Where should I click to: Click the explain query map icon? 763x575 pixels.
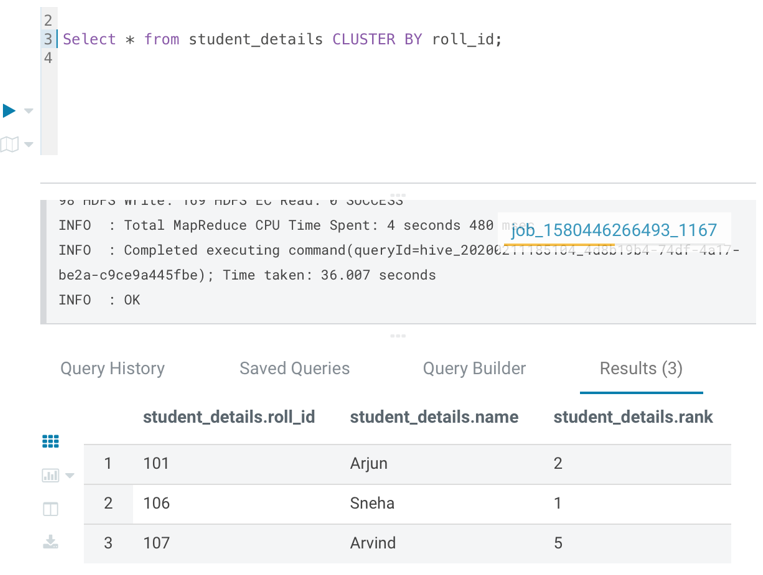(x=10, y=144)
